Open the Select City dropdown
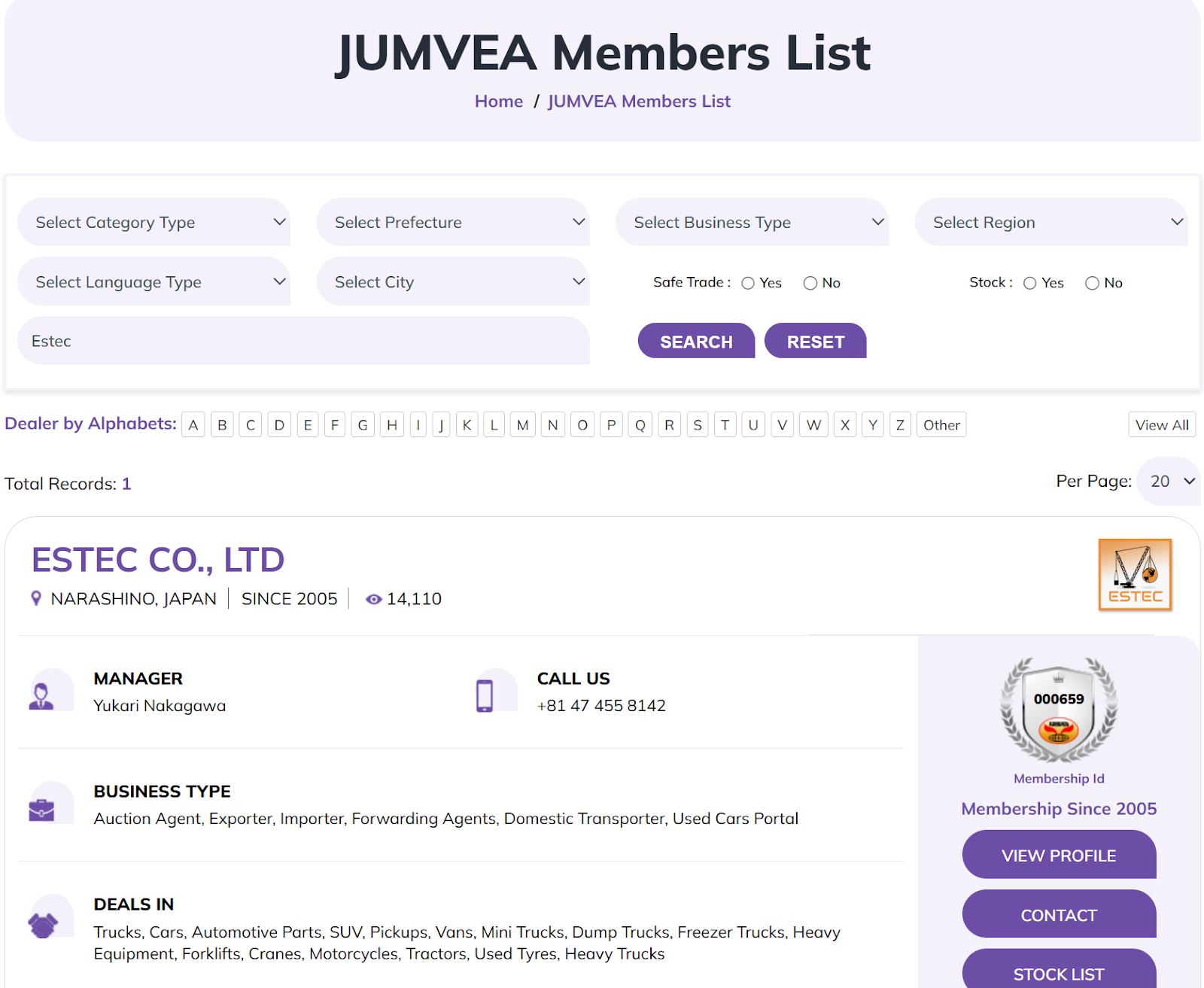 tap(453, 281)
